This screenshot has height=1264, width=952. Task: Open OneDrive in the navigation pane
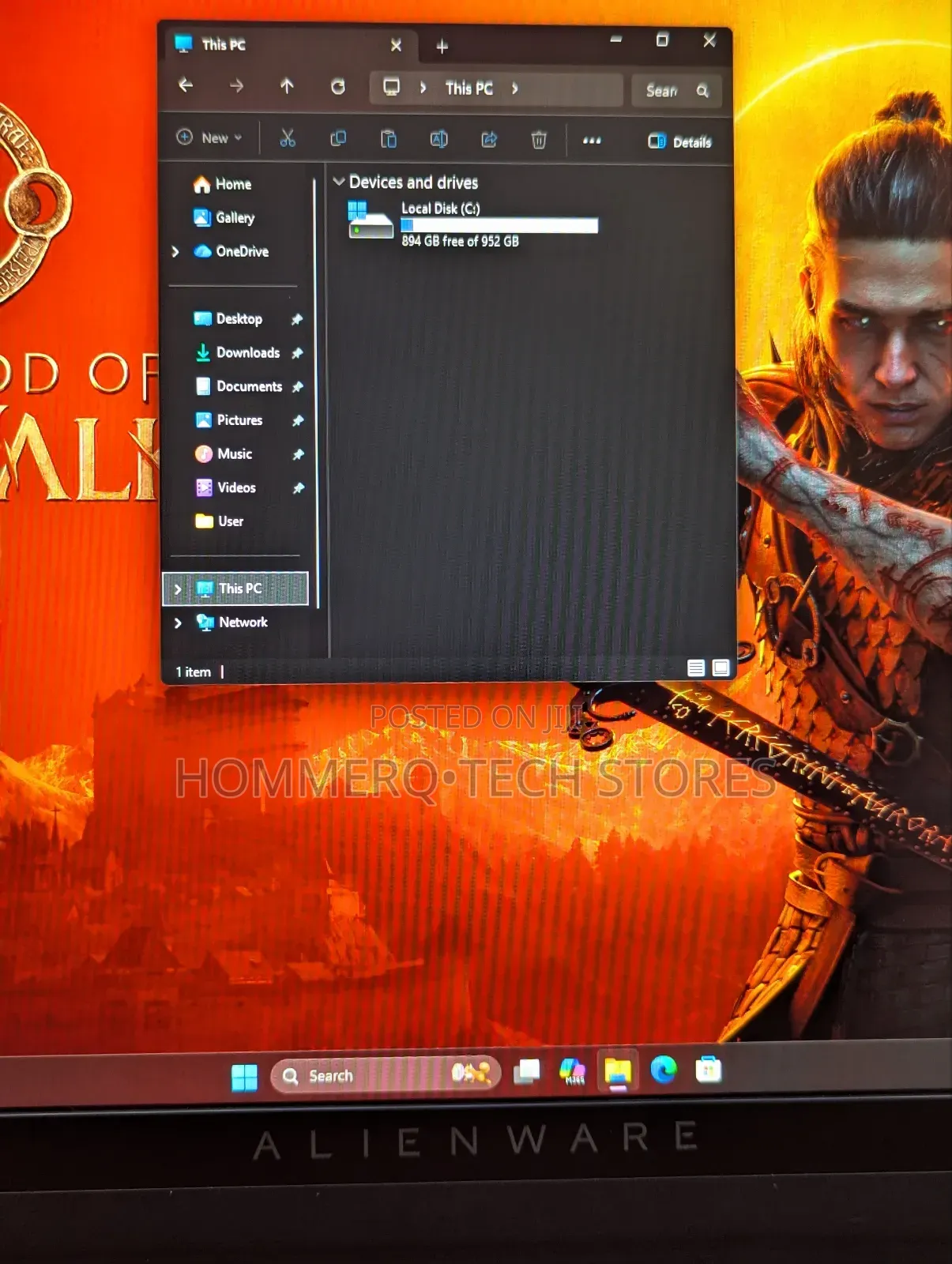coord(231,251)
